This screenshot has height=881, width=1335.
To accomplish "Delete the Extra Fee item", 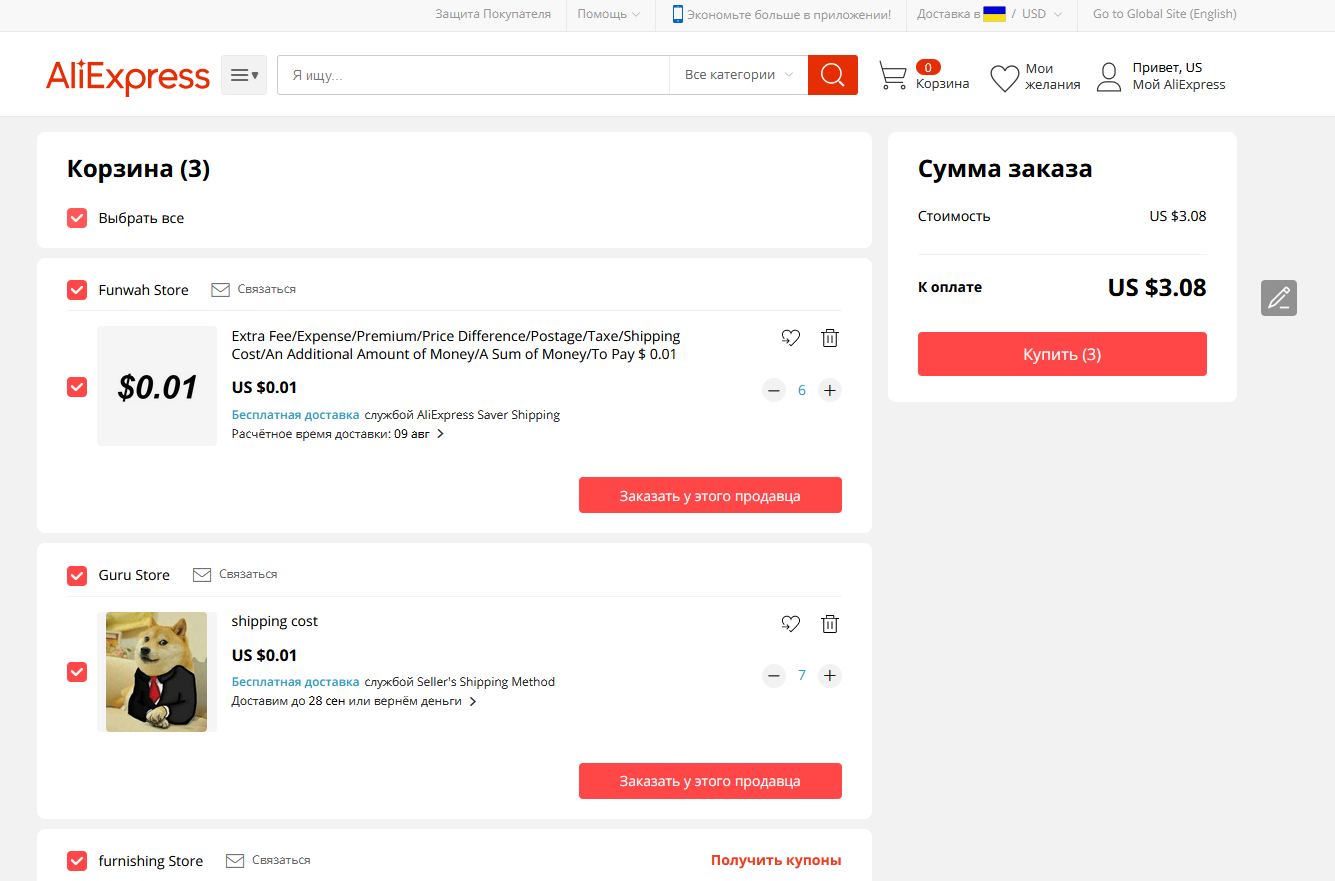I will [x=830, y=338].
